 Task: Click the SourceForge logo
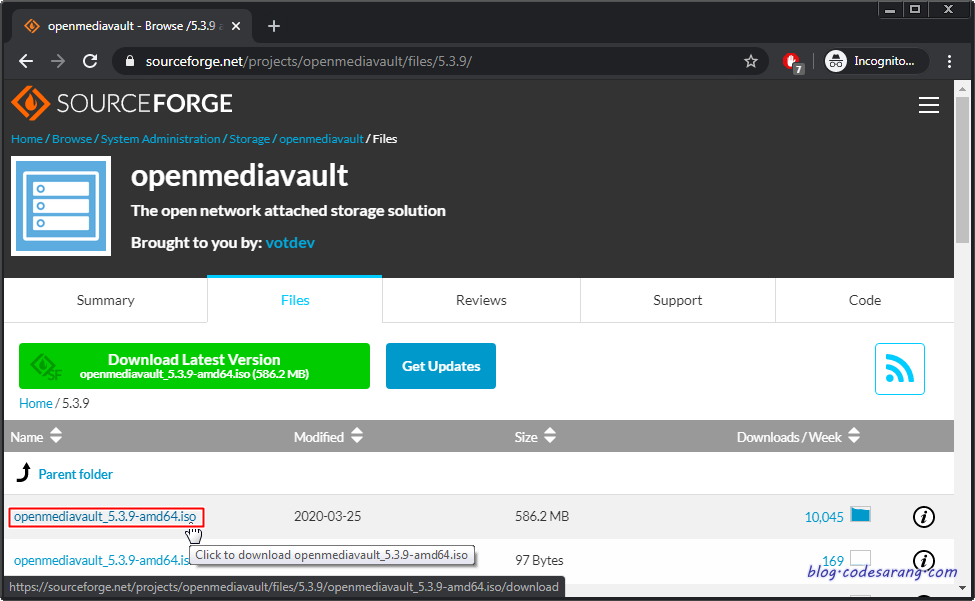[x=122, y=103]
